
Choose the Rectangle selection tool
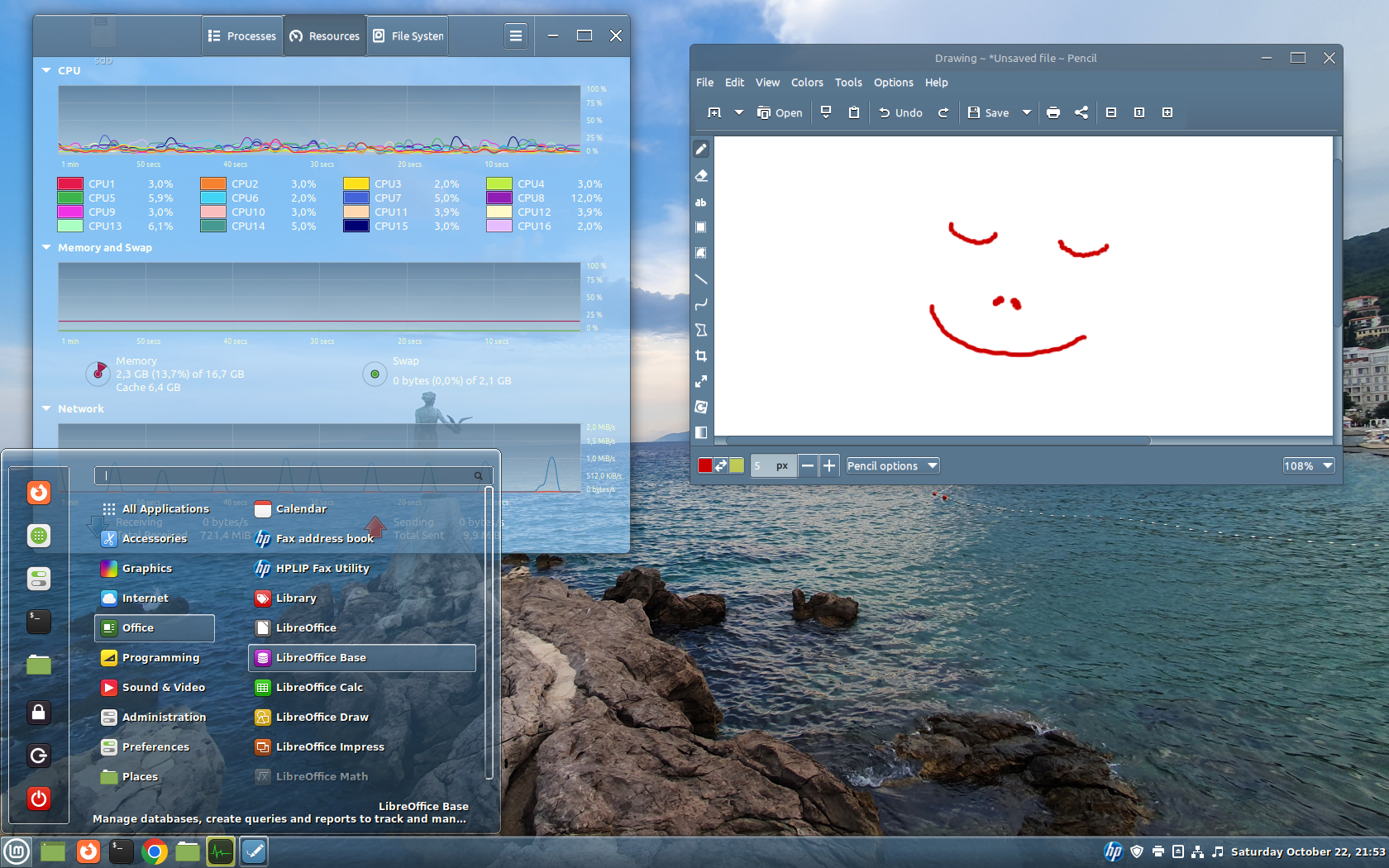[701, 227]
